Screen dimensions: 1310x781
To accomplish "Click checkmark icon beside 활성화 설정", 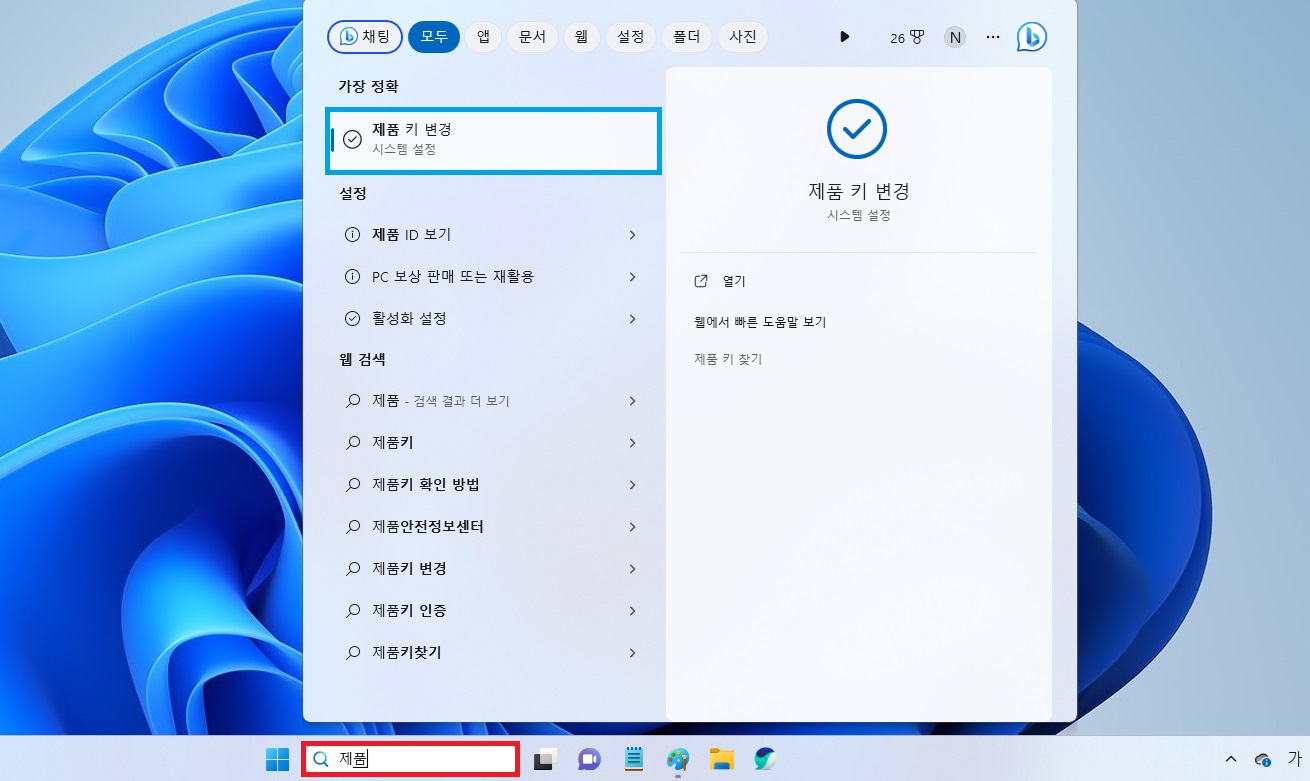I will 352,319.
